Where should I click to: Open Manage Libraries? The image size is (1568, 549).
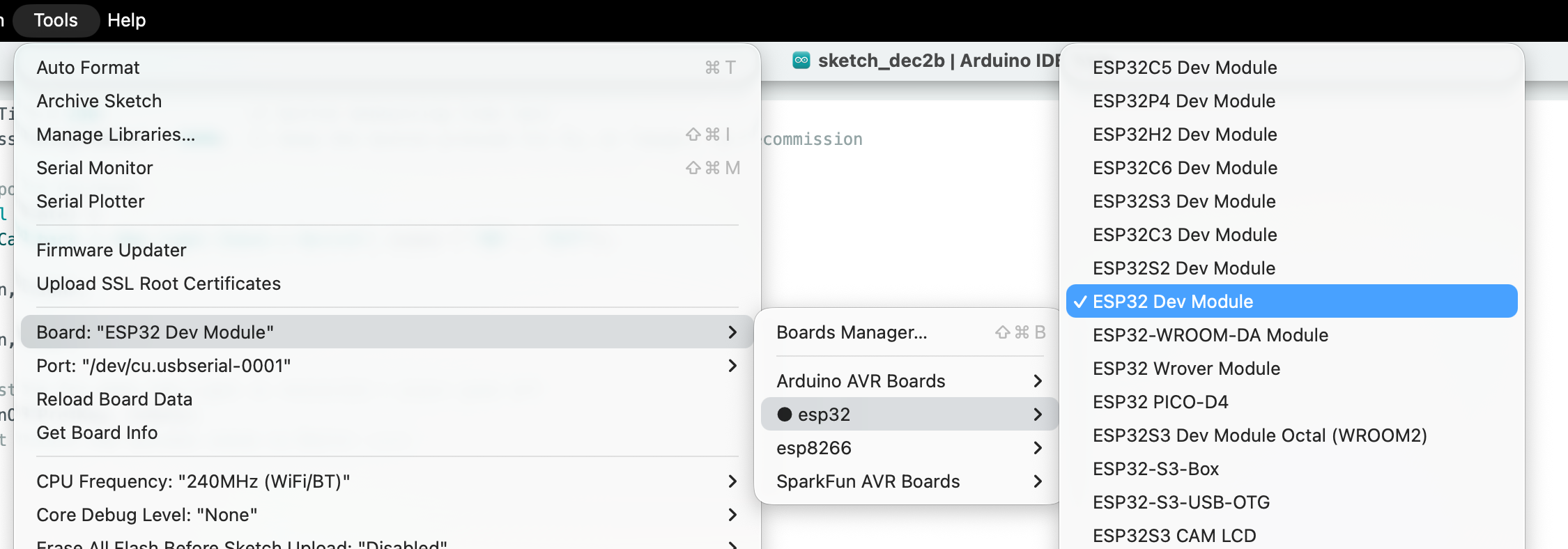[116, 134]
